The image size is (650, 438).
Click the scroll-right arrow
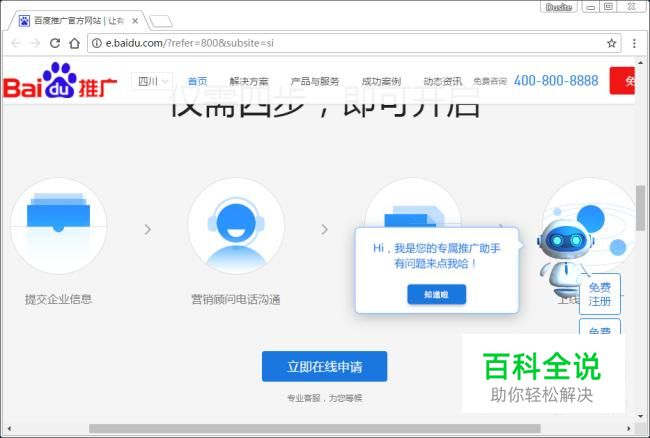pyautogui.click(x=629, y=428)
